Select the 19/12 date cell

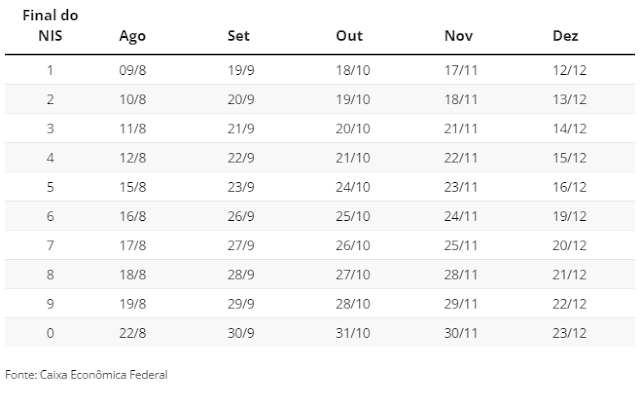coord(569,216)
